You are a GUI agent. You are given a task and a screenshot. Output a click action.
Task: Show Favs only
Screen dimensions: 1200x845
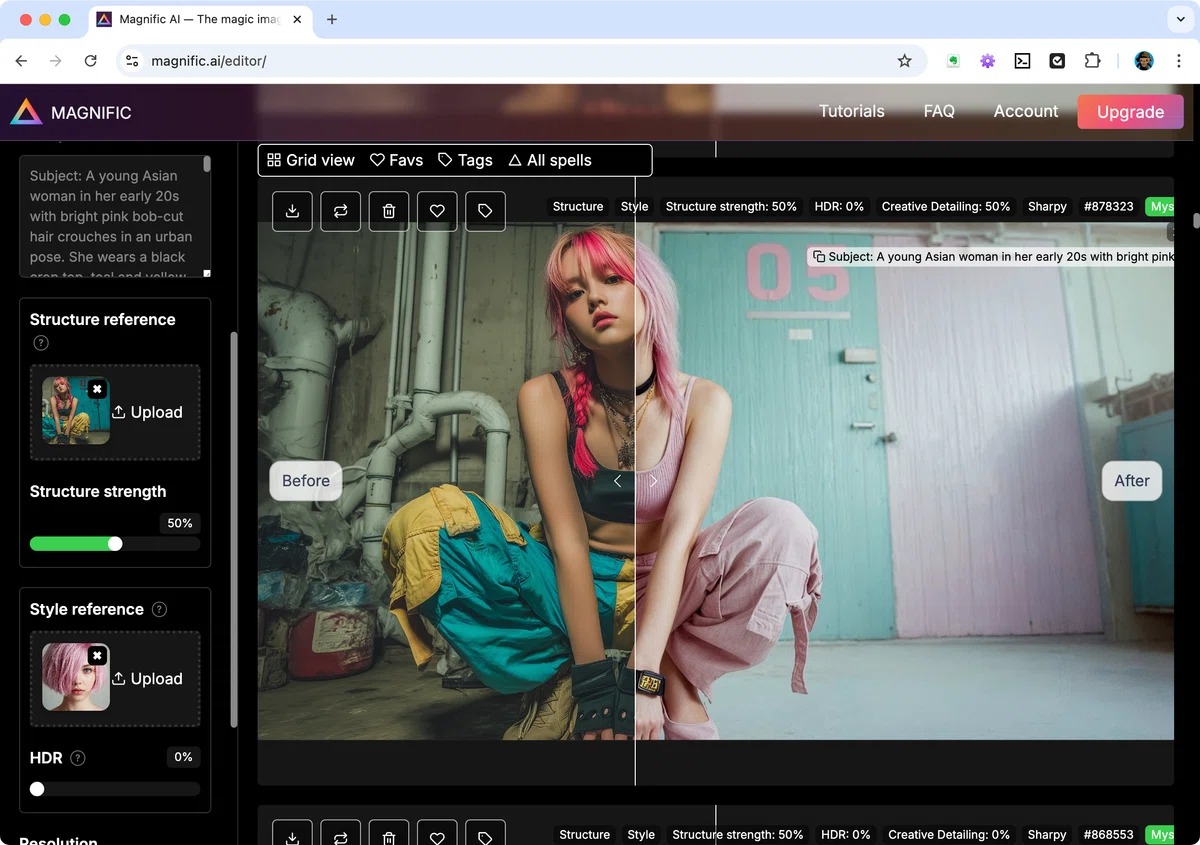coord(396,160)
